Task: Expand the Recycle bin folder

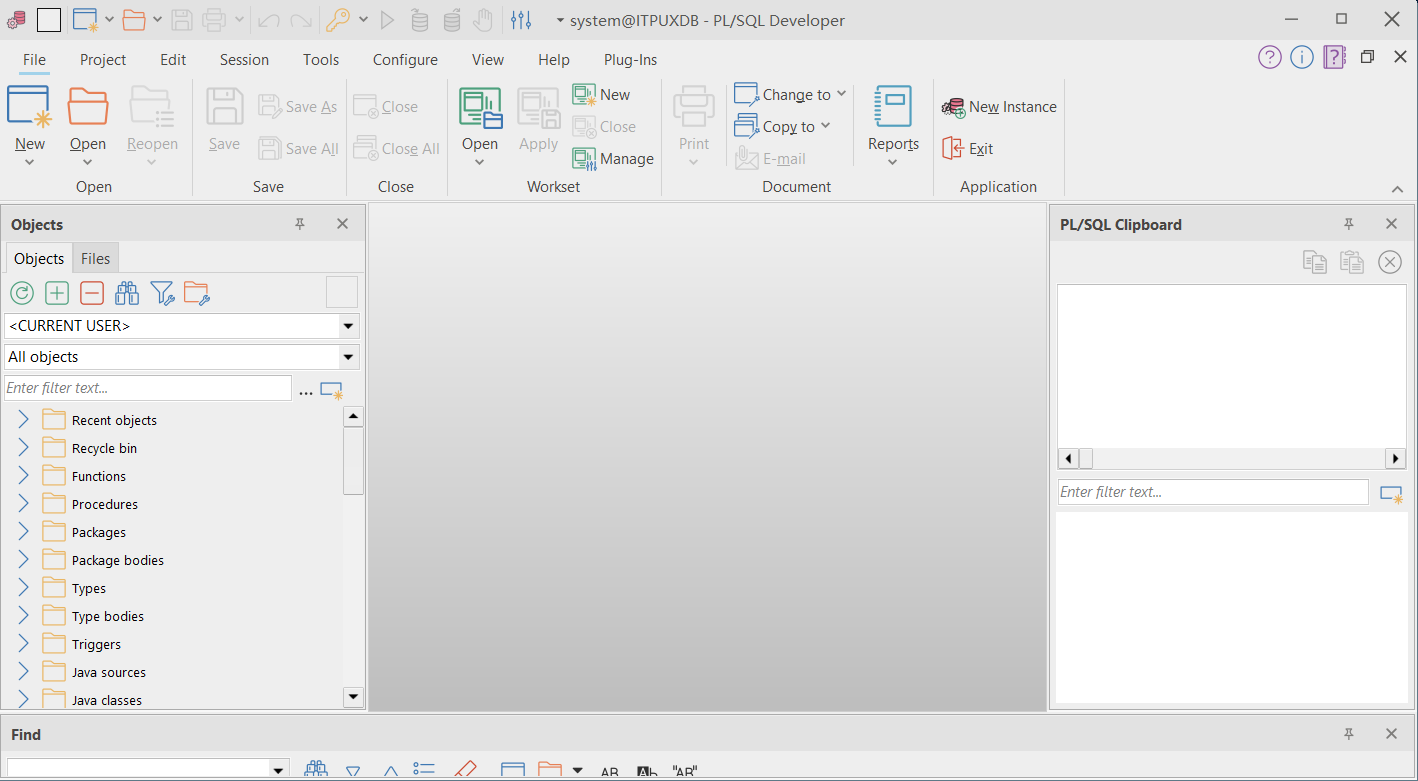Action: 24,448
